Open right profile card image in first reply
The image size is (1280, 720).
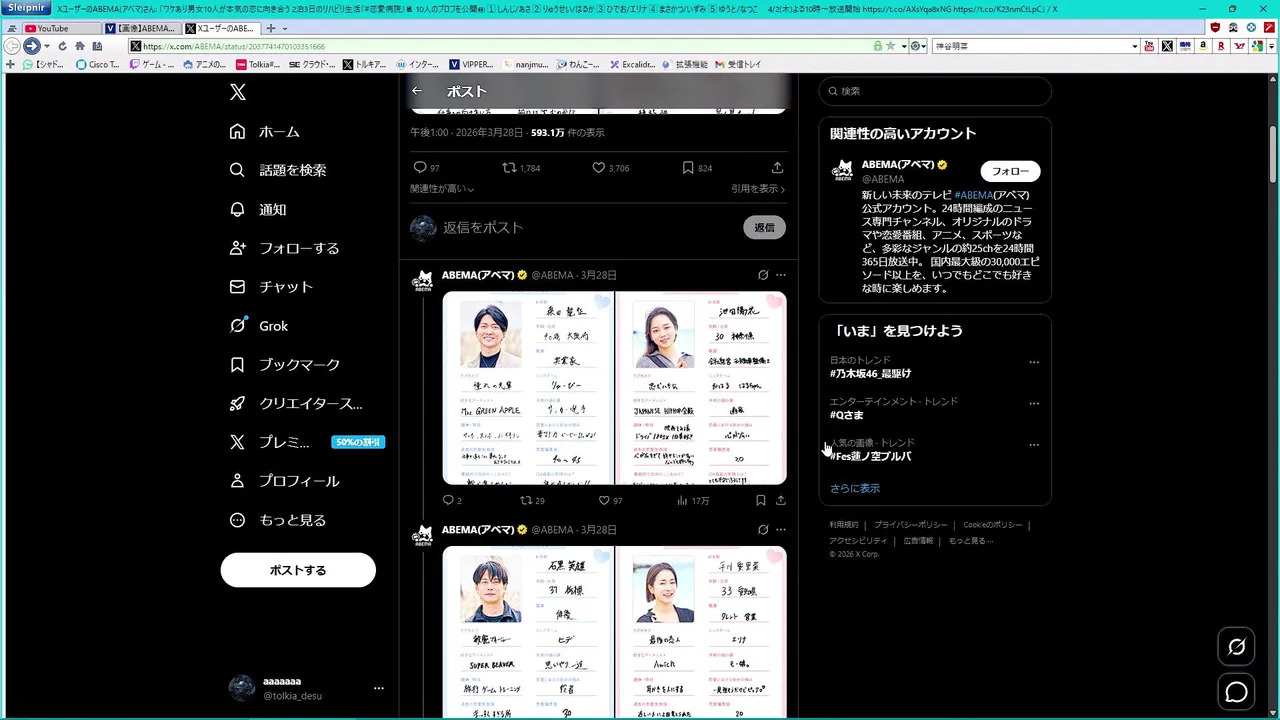point(701,388)
